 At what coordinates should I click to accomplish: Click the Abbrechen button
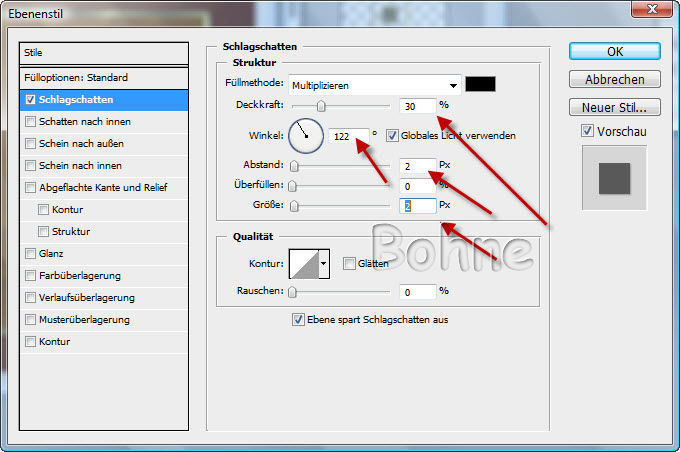[614, 79]
